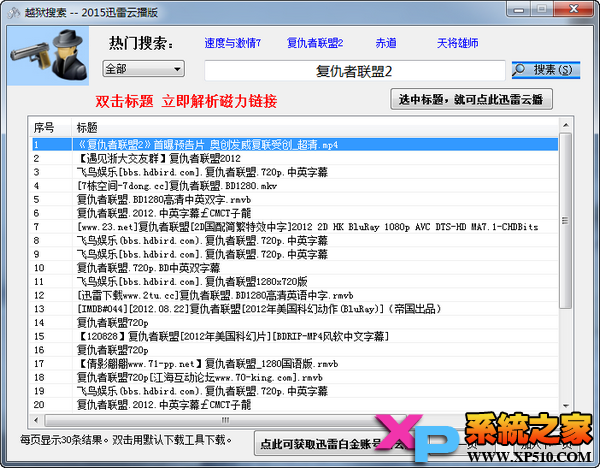
Task: Select row 4 [7栋空间-7dong.cc] BD1280.mkv
Action: 295,186
